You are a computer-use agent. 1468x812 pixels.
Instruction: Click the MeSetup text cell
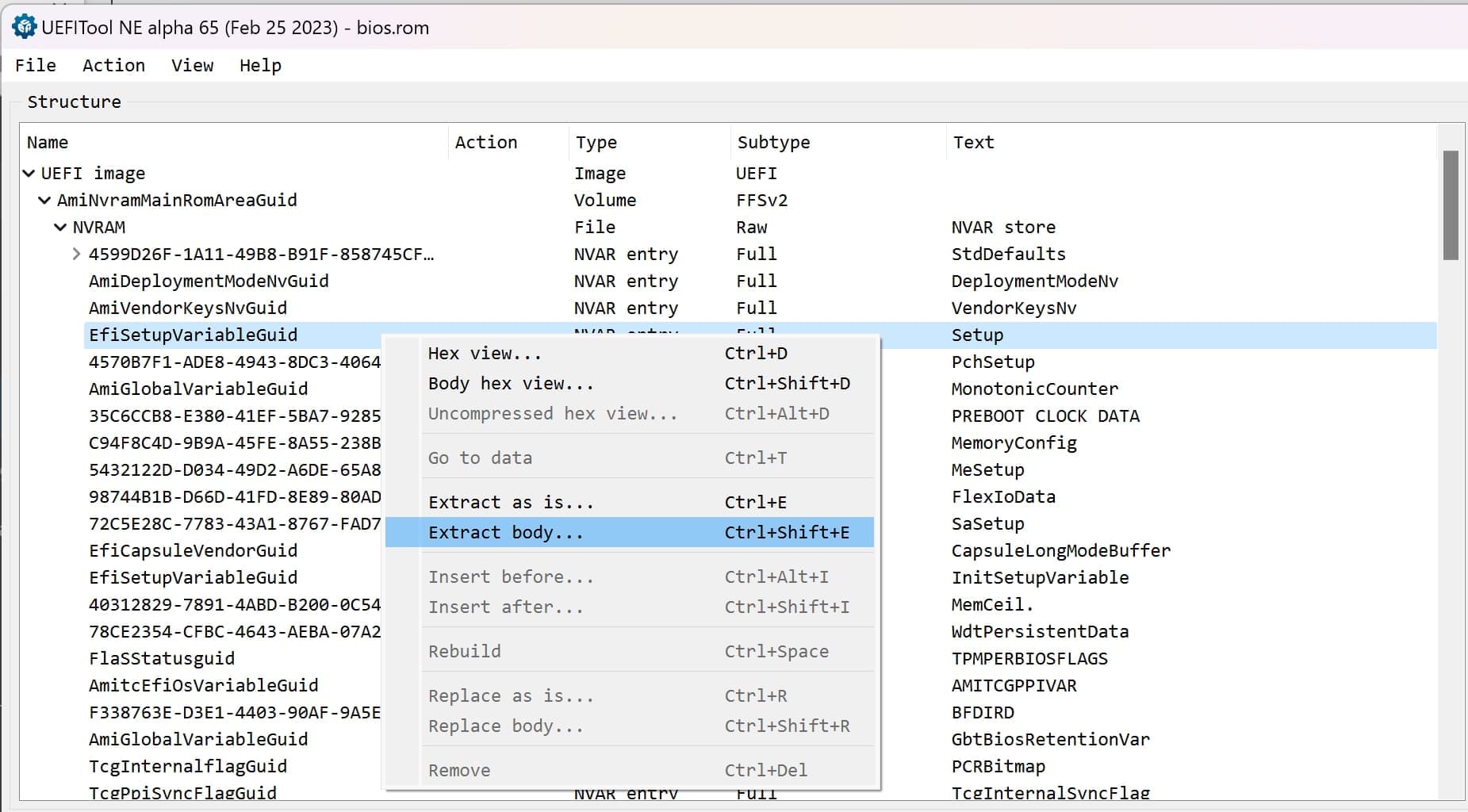pyautogui.click(x=988, y=469)
